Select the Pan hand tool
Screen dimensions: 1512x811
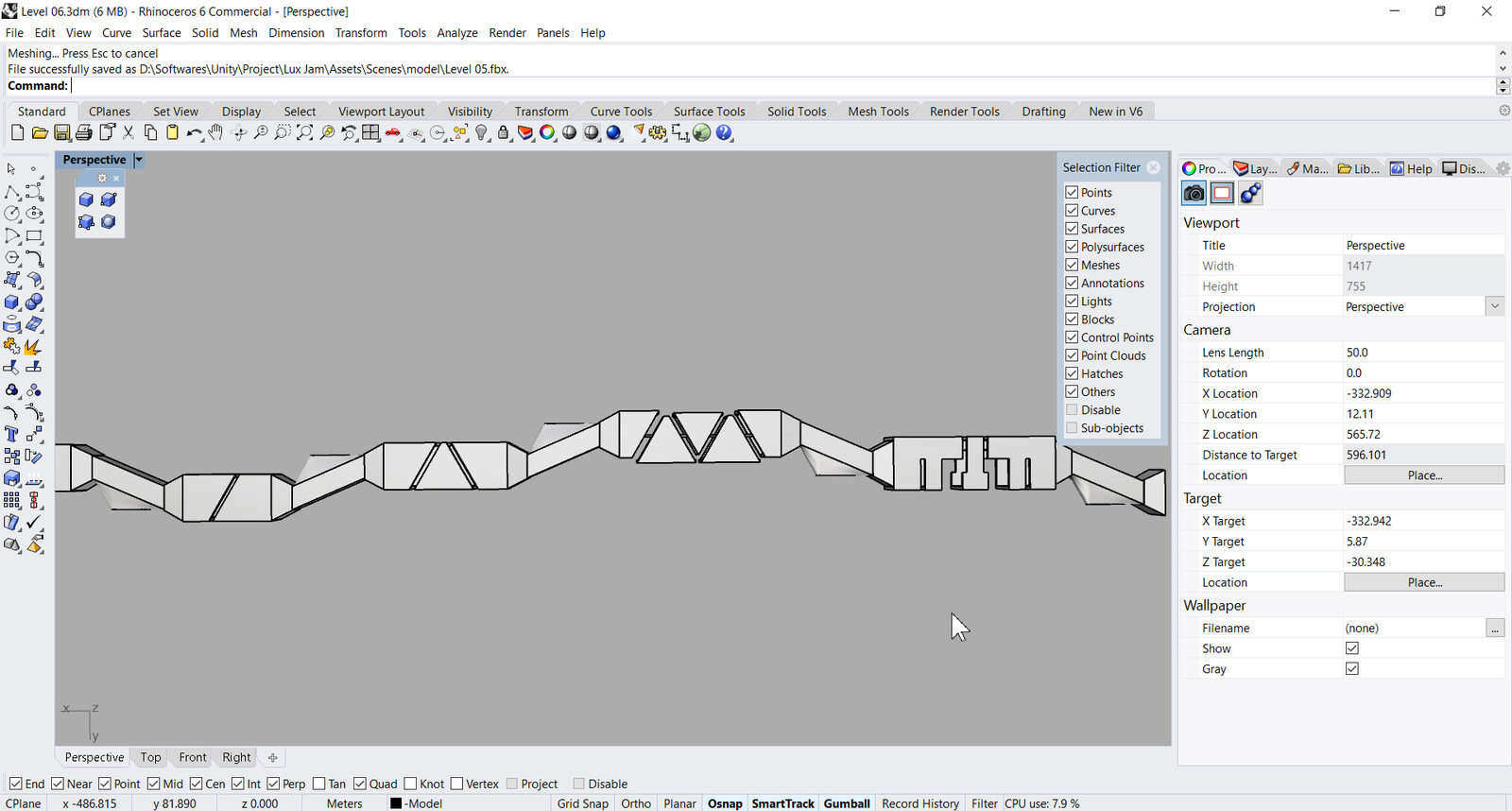click(x=215, y=132)
